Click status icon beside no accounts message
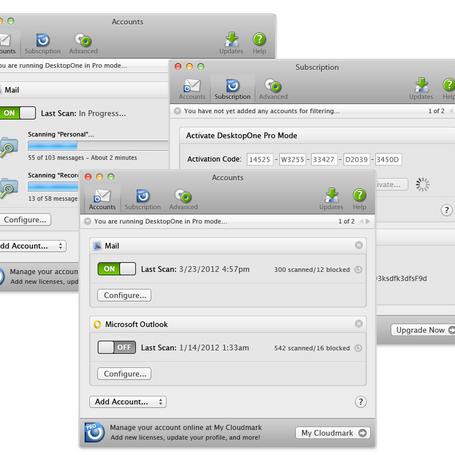 (177, 111)
